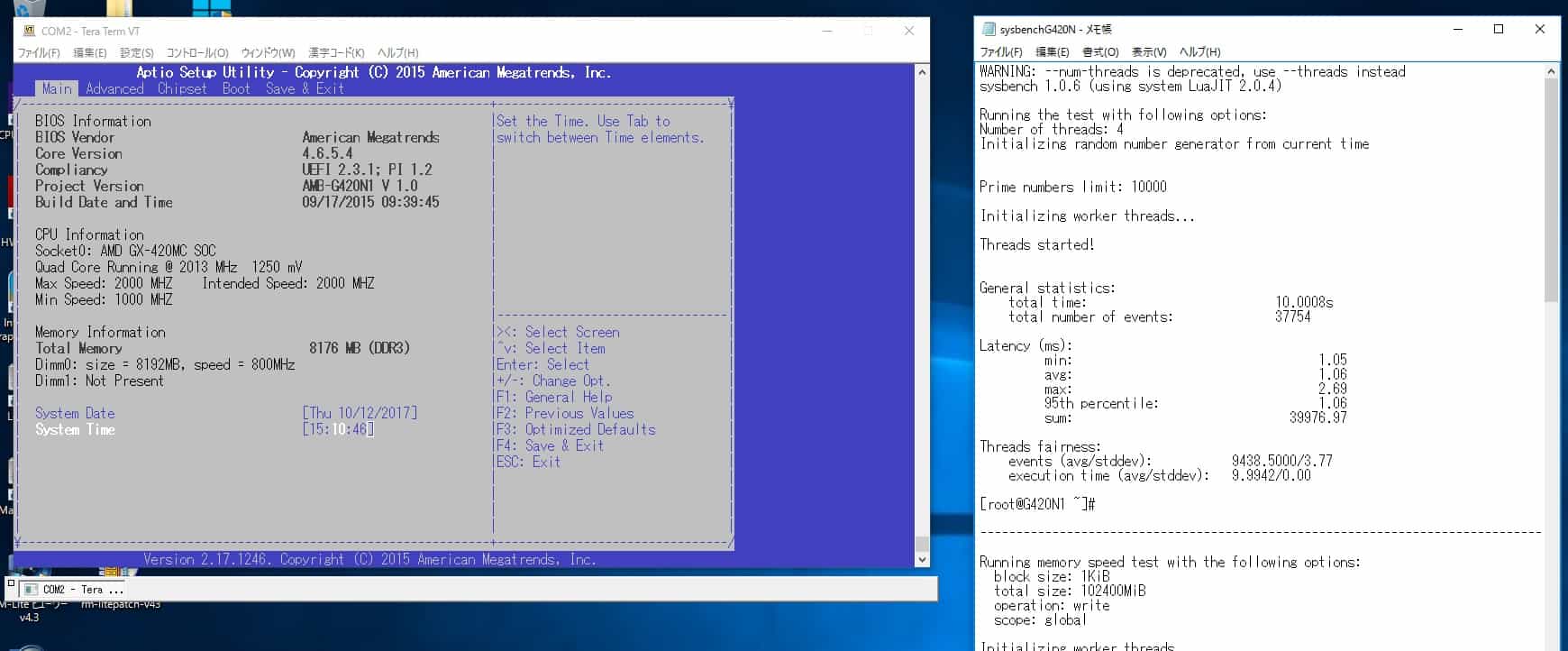
Task: Click 'operation: write' line in Notepad
Action: [x=1052, y=605]
